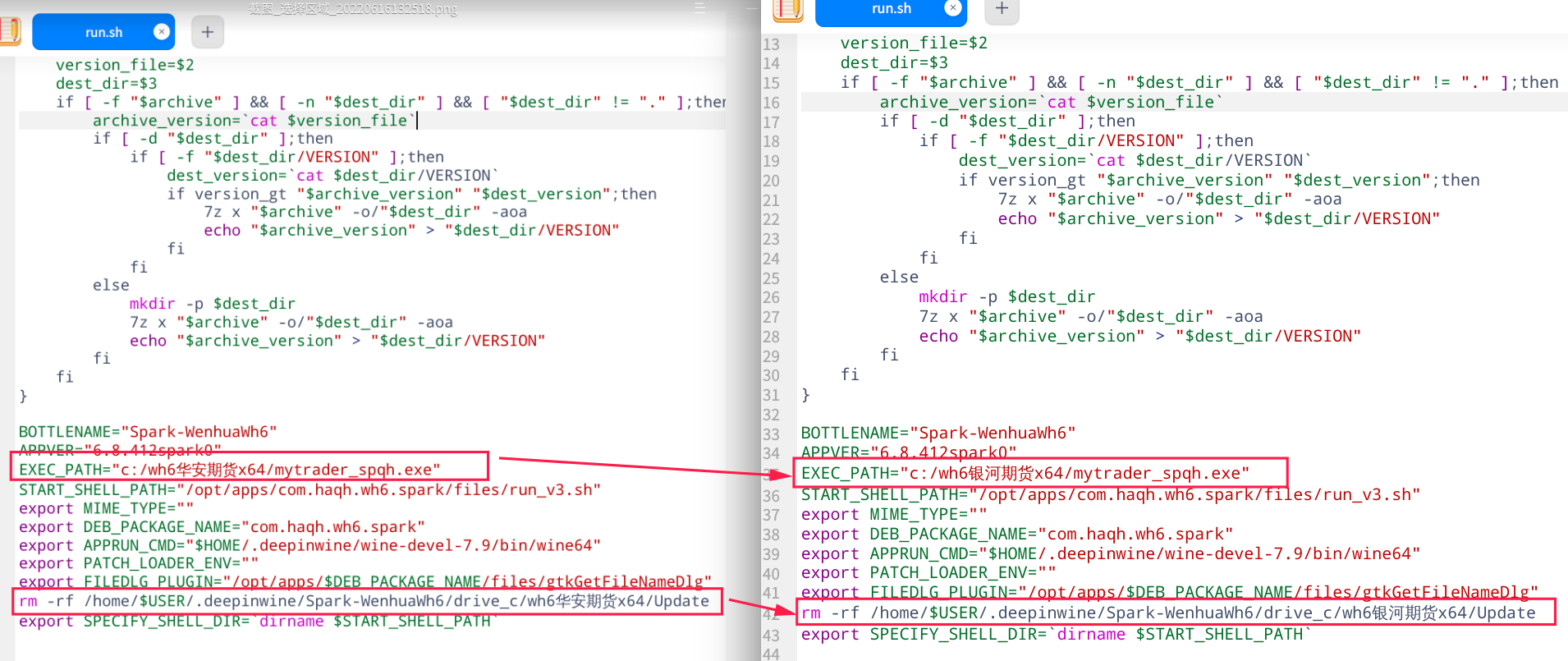Click 'rm -rf' line with 银河期货 in right editor

1168,613
